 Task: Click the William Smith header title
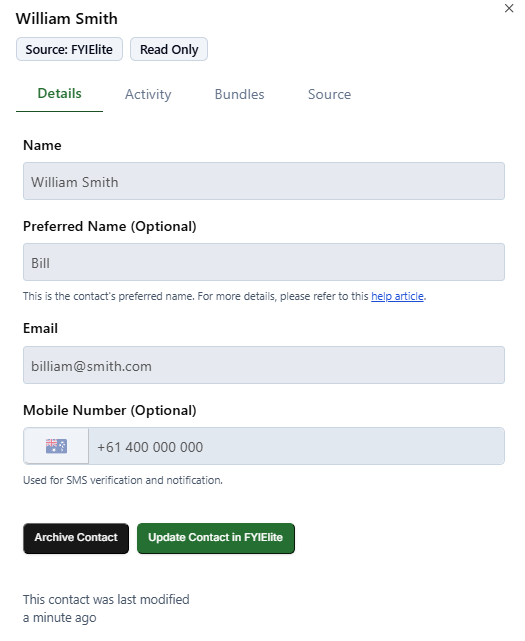pos(67,19)
